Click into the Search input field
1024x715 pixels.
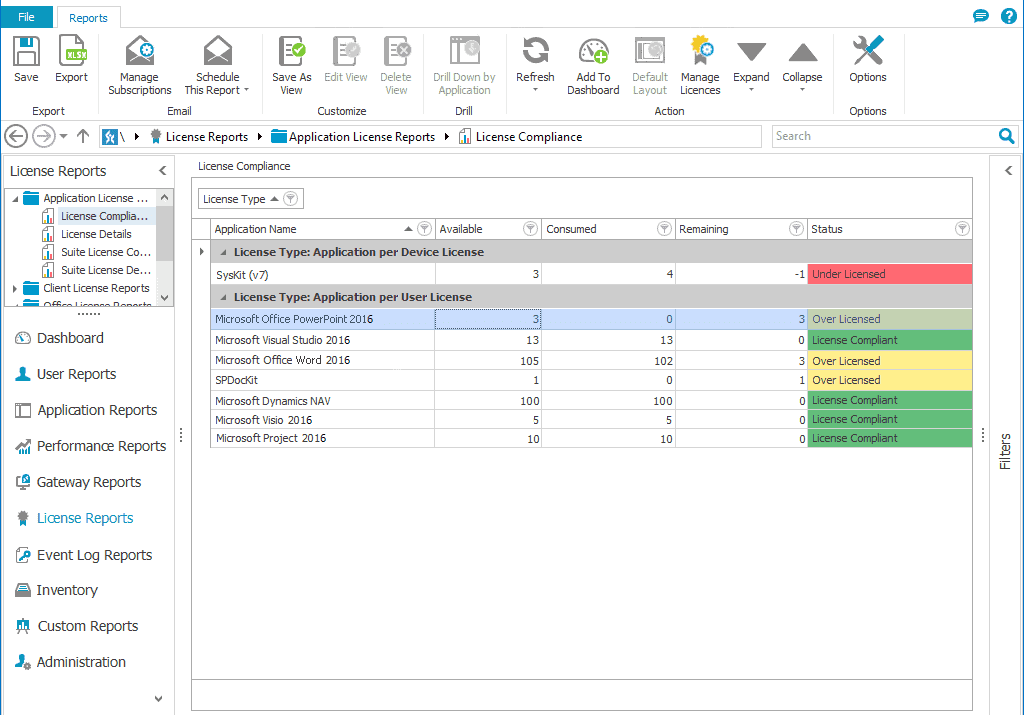click(x=884, y=136)
